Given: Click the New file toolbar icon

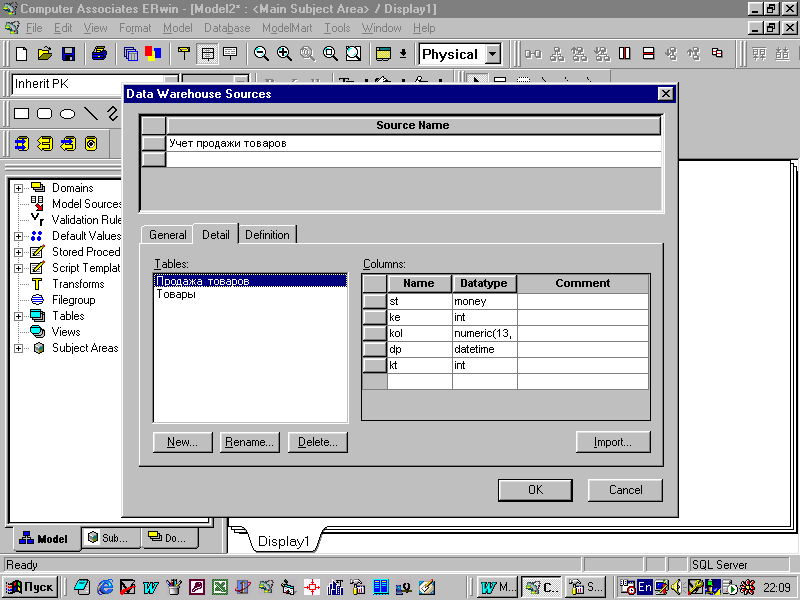Looking at the screenshot, I should 21,54.
